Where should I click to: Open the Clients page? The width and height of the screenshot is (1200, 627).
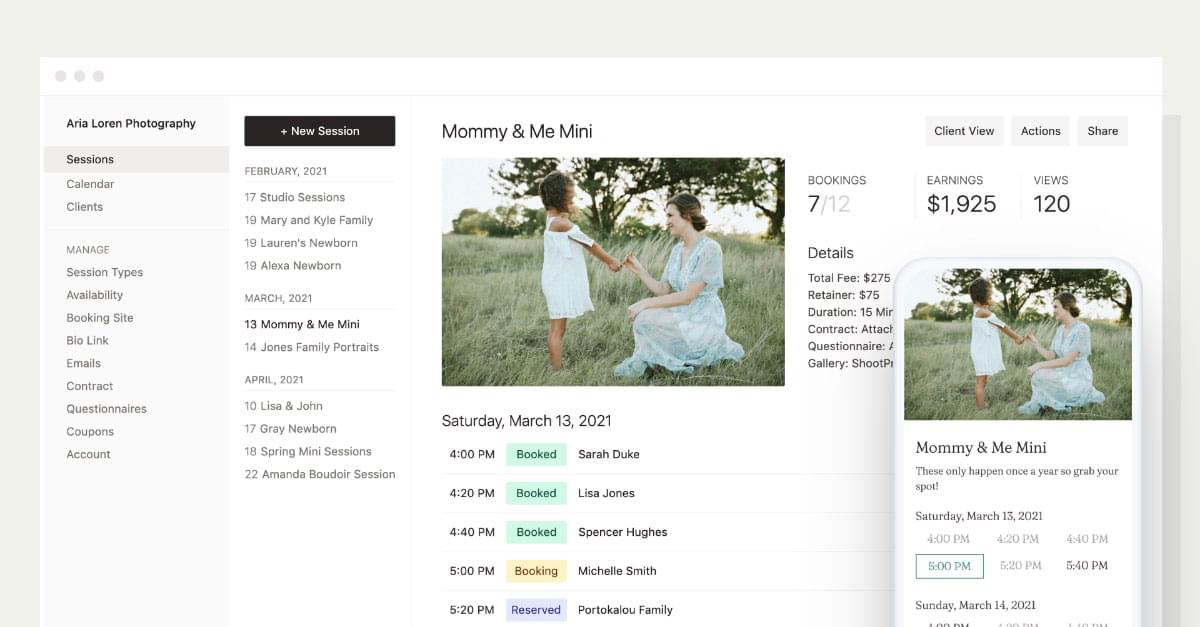click(x=84, y=207)
